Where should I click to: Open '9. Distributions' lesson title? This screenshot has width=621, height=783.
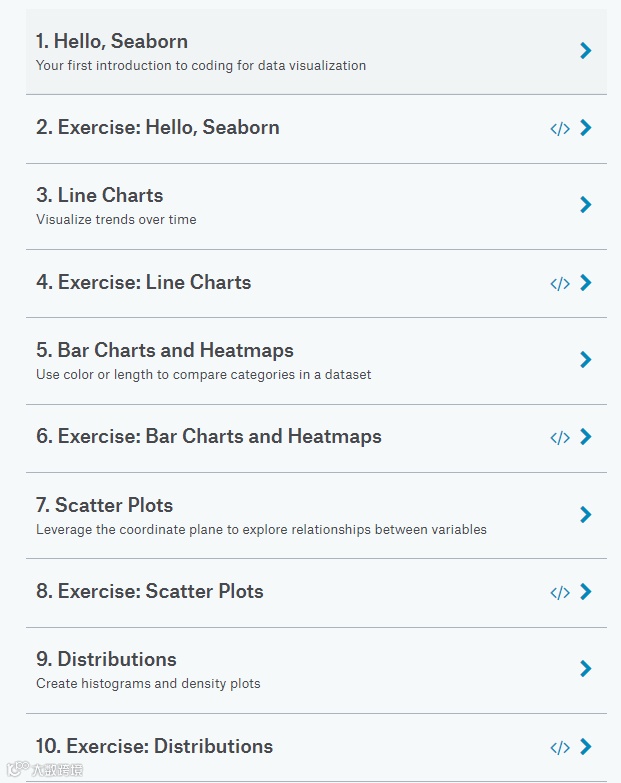[x=107, y=660]
